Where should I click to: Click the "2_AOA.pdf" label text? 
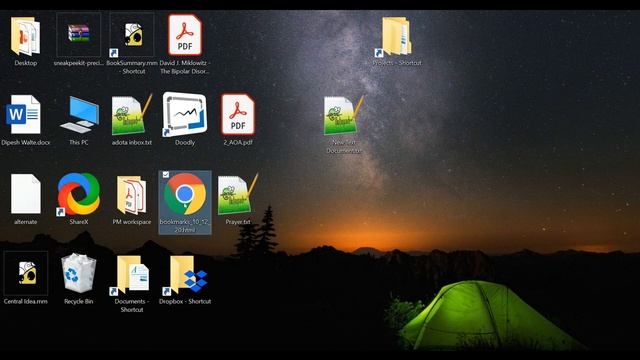(x=238, y=143)
